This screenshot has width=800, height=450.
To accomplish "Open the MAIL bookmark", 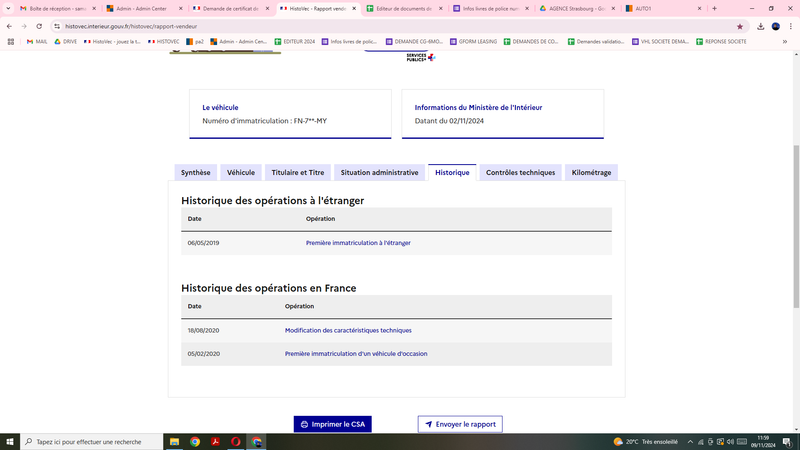I will pyautogui.click(x=37, y=42).
